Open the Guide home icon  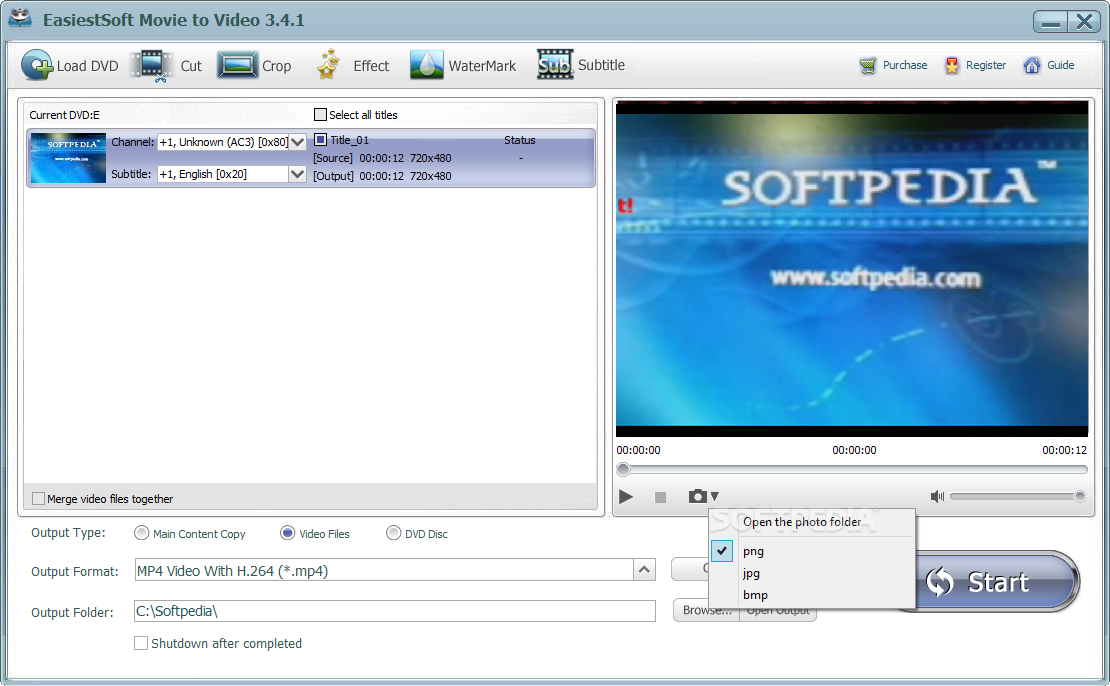(x=1032, y=66)
